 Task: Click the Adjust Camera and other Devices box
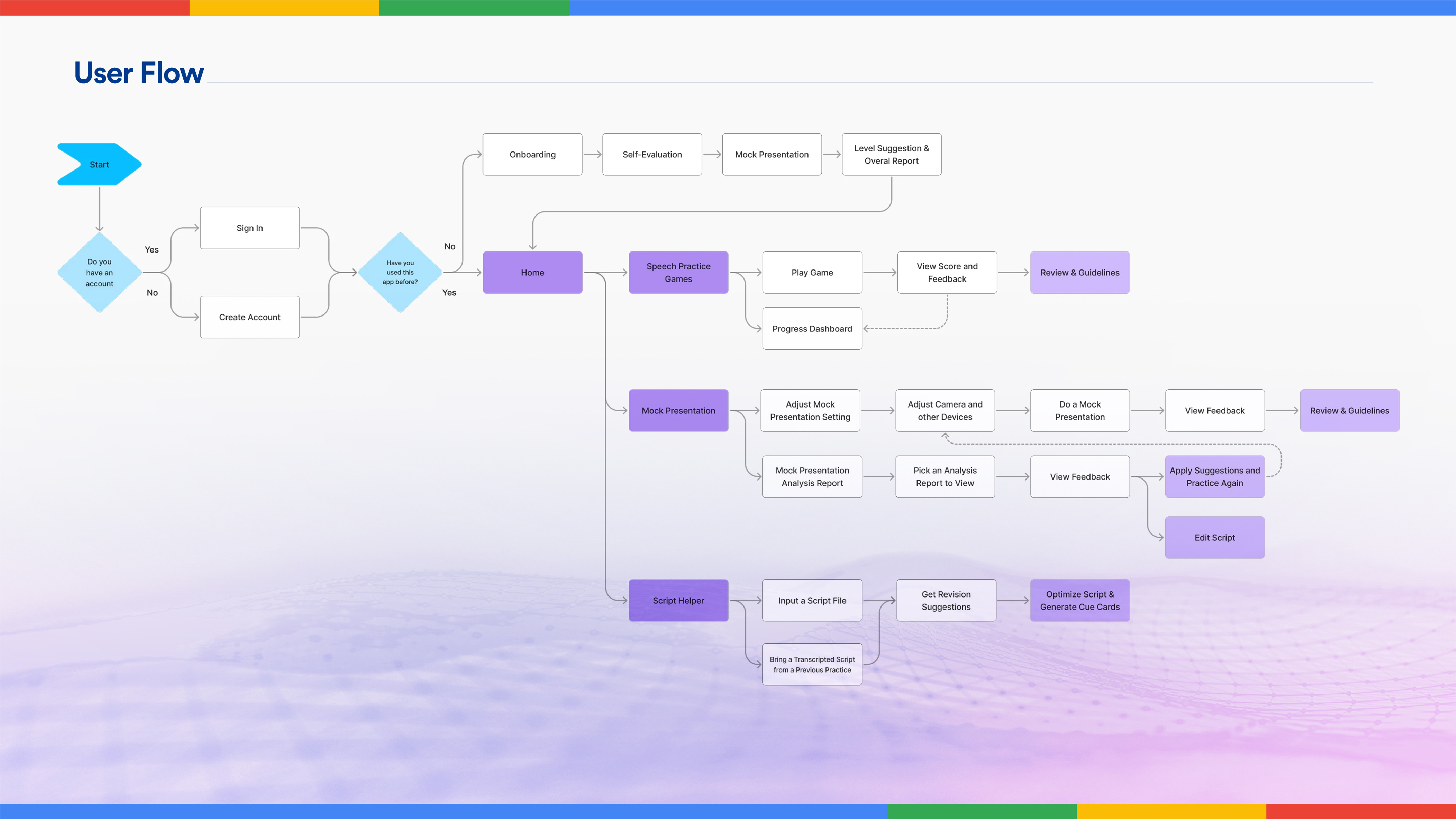point(945,410)
